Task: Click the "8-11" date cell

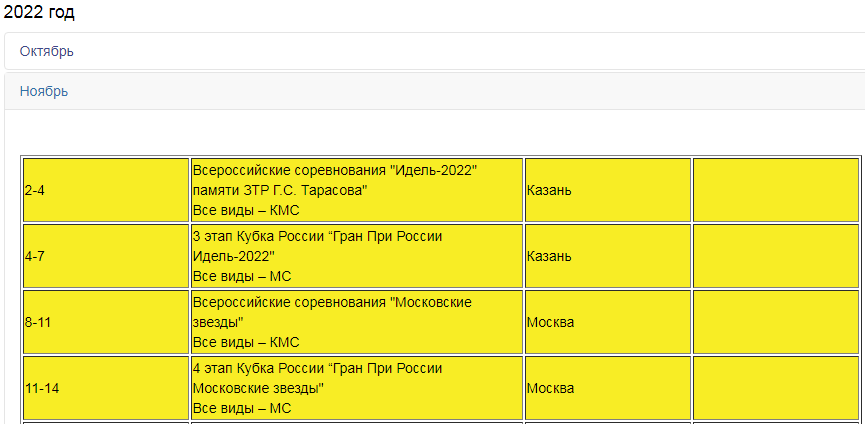Action: pyautogui.click(x=37, y=322)
